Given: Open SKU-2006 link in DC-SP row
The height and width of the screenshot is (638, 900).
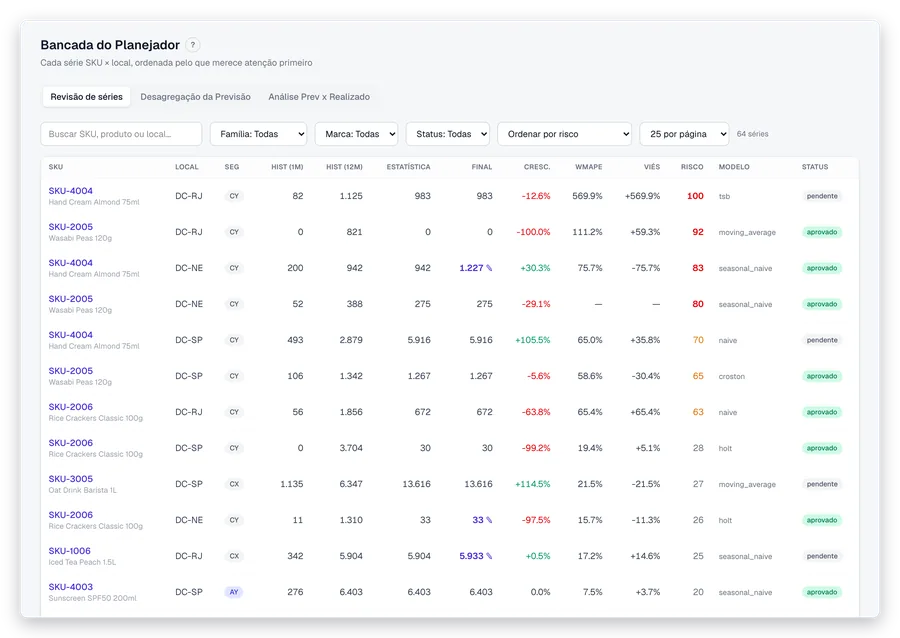Looking at the screenshot, I should (71, 443).
